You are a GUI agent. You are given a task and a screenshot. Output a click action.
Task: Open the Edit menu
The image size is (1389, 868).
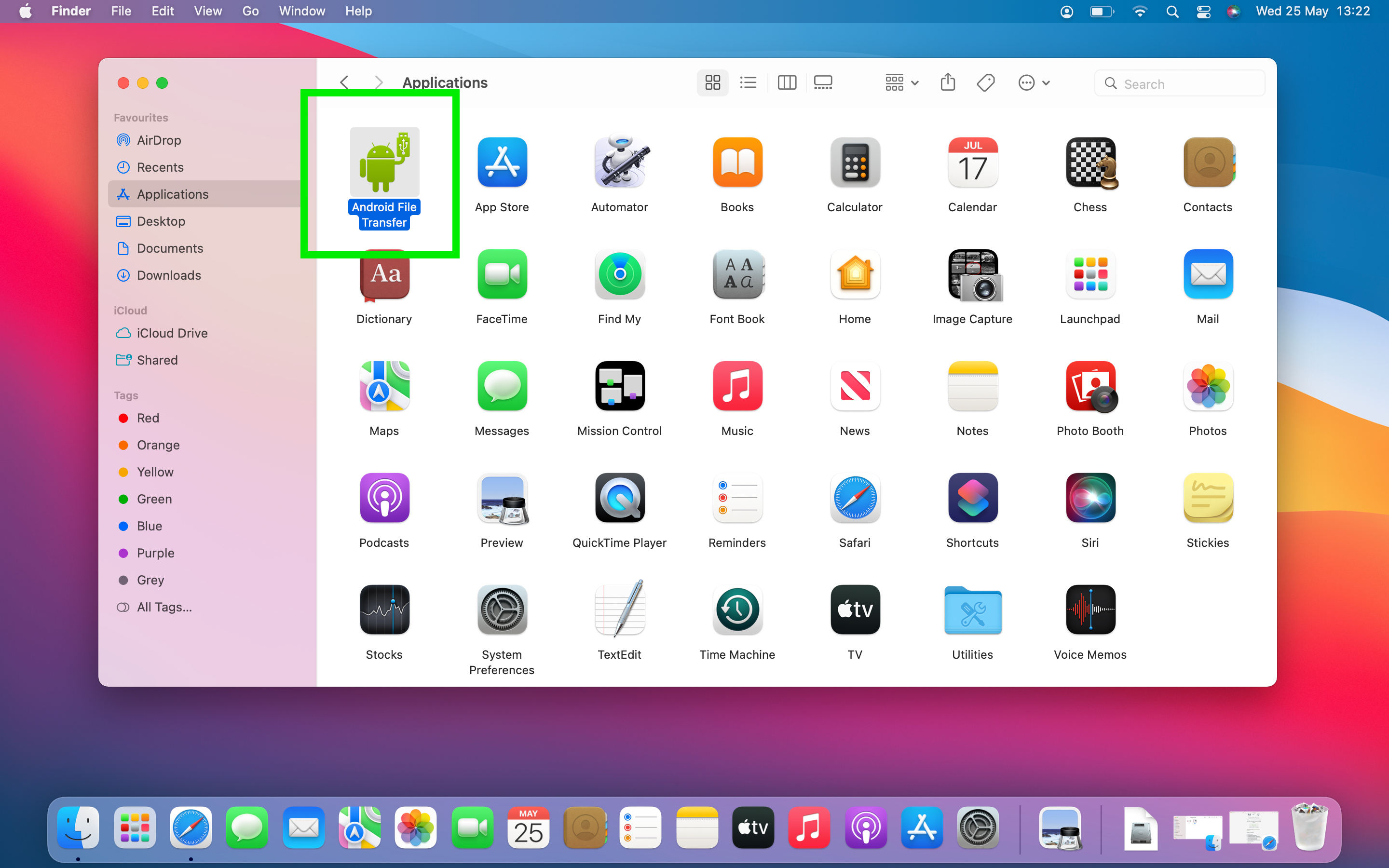163,11
